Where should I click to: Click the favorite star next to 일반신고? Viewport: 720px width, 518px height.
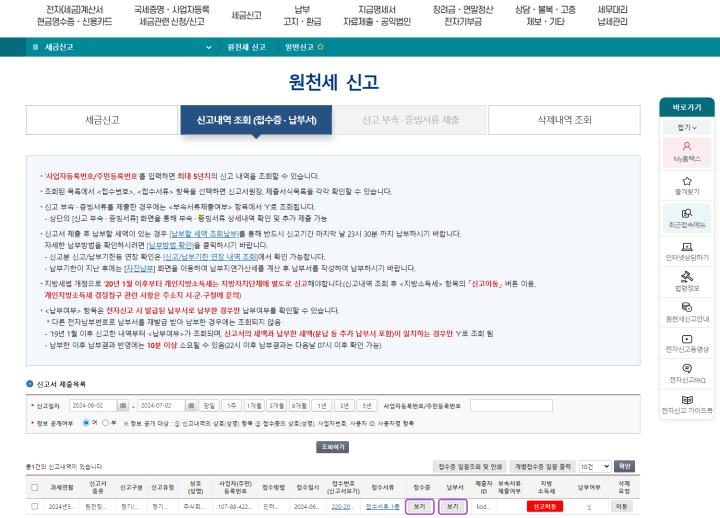click(x=321, y=47)
